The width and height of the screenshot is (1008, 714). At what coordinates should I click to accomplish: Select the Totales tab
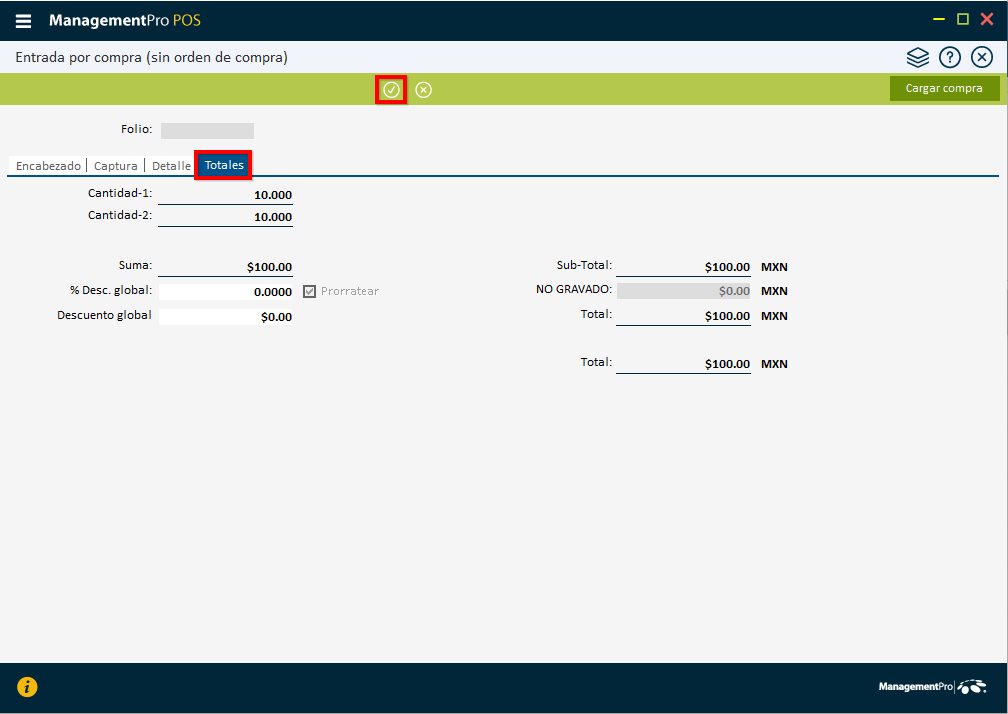point(224,165)
